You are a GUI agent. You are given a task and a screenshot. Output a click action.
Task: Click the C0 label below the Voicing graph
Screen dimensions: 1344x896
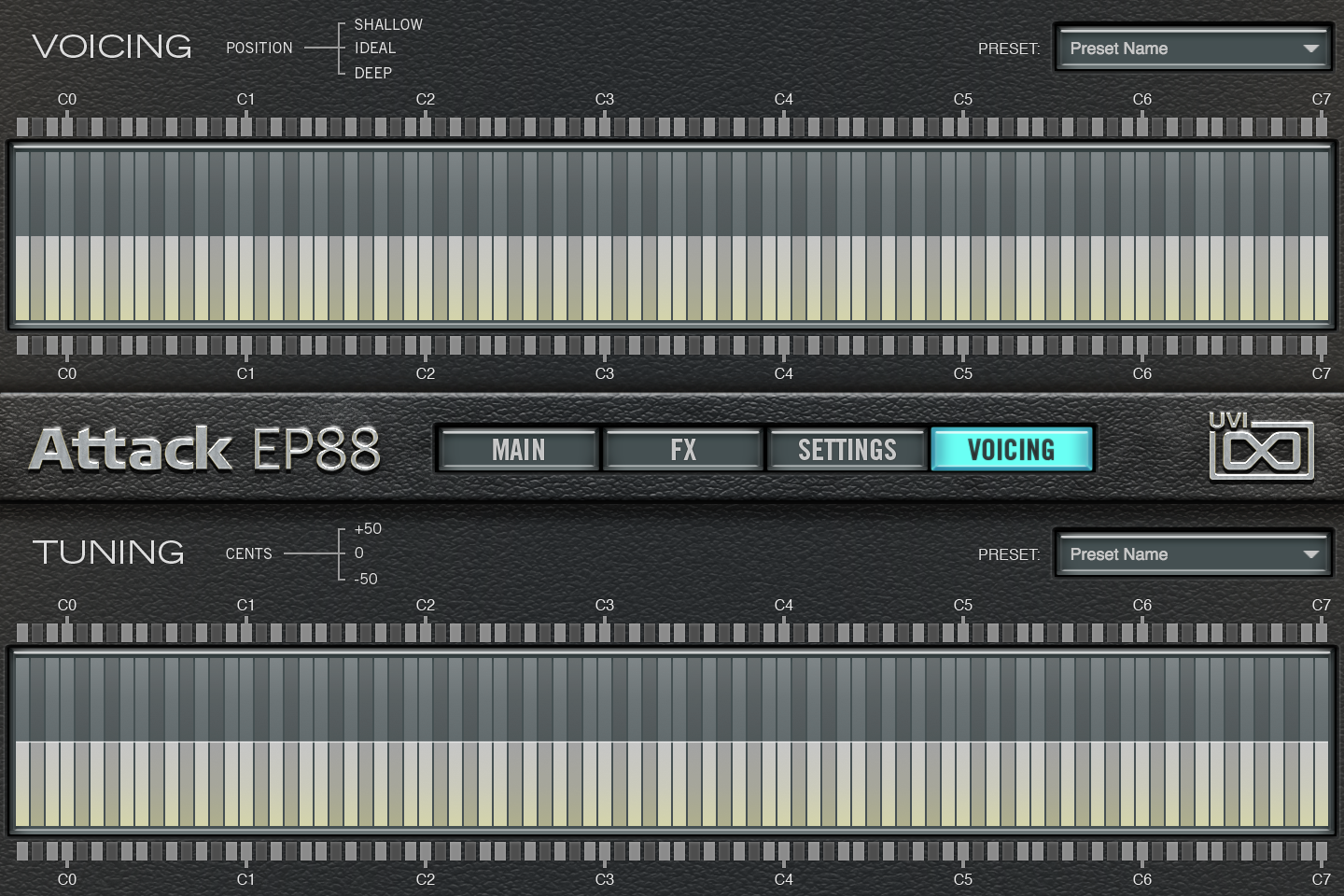pos(67,373)
